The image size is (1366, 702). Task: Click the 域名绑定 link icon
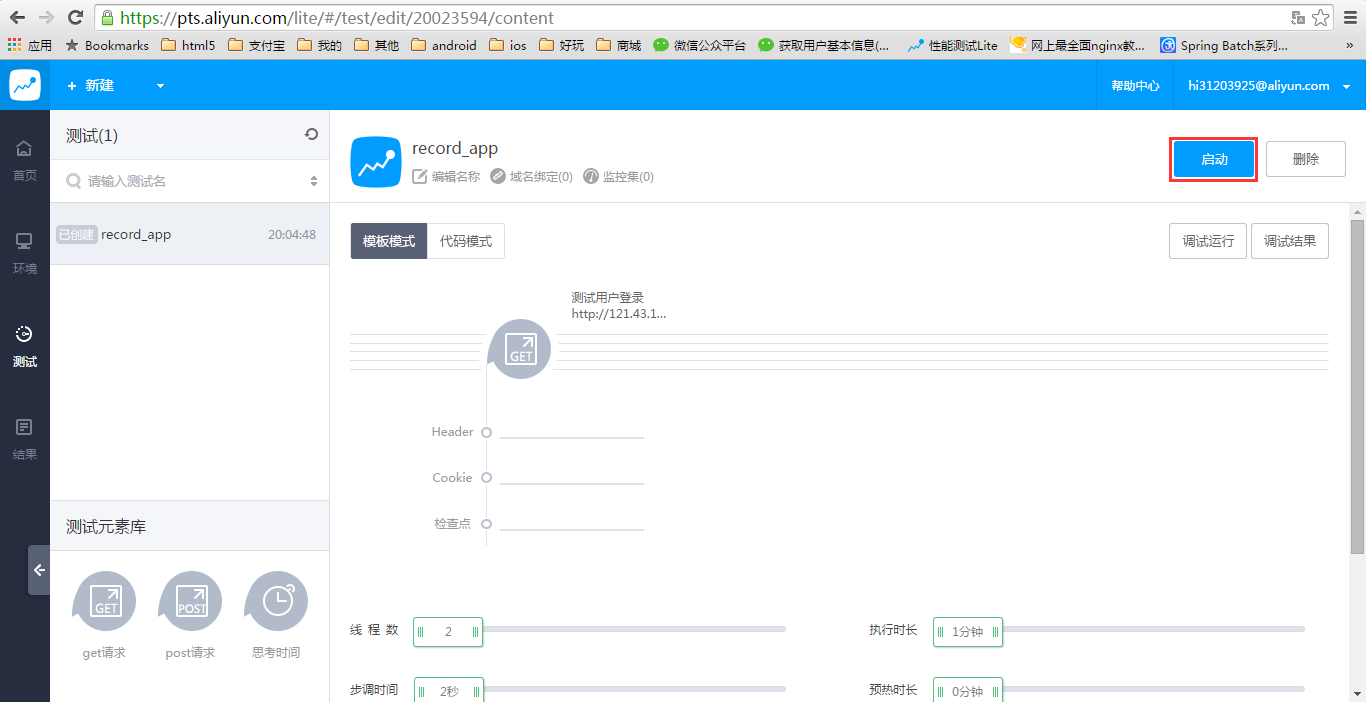[x=498, y=176]
